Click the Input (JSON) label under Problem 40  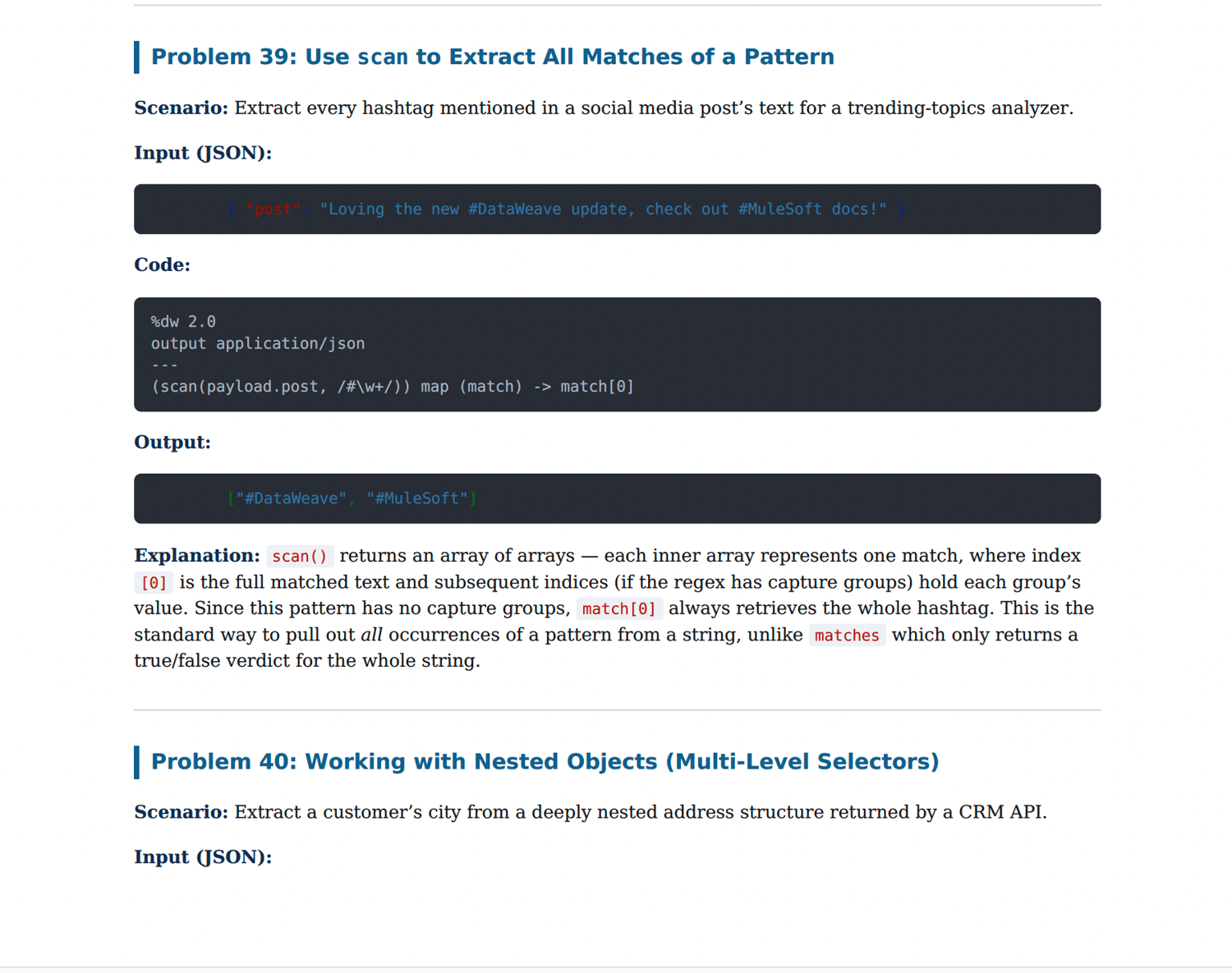pyautogui.click(x=203, y=857)
